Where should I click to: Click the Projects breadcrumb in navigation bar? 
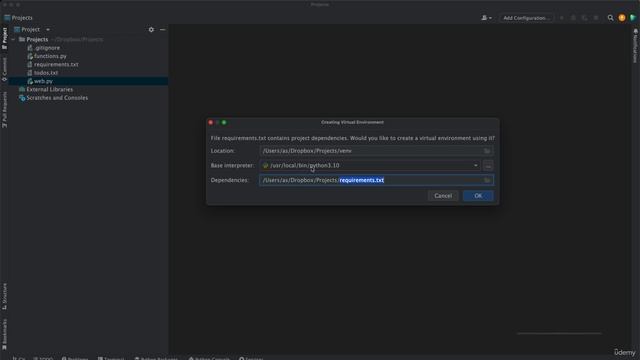(18, 18)
